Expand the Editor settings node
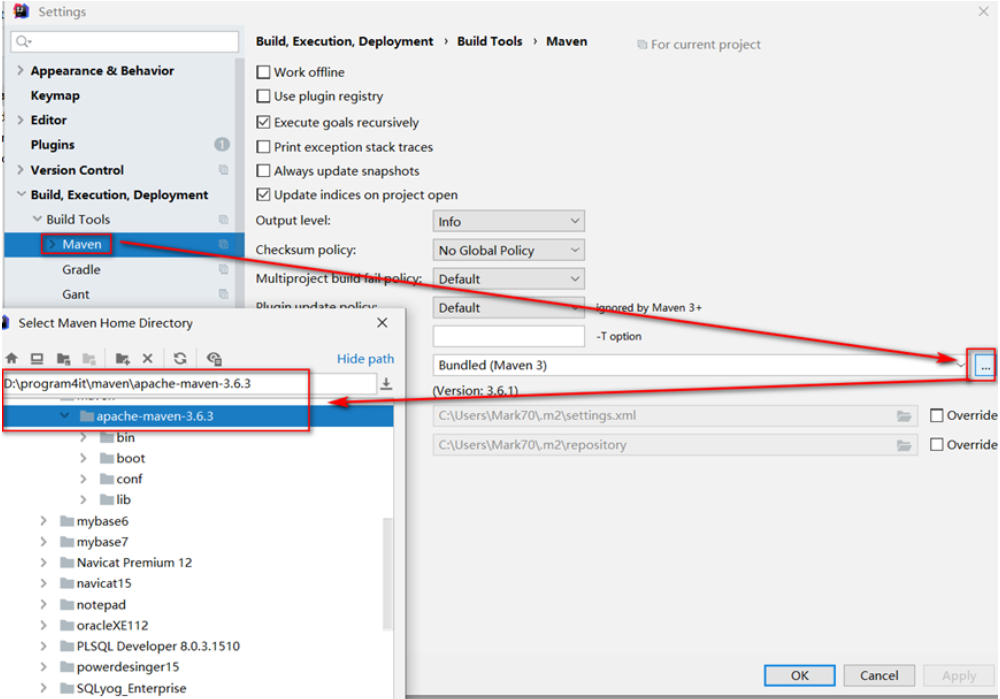Screen dimensions: 1000x699 (20, 120)
